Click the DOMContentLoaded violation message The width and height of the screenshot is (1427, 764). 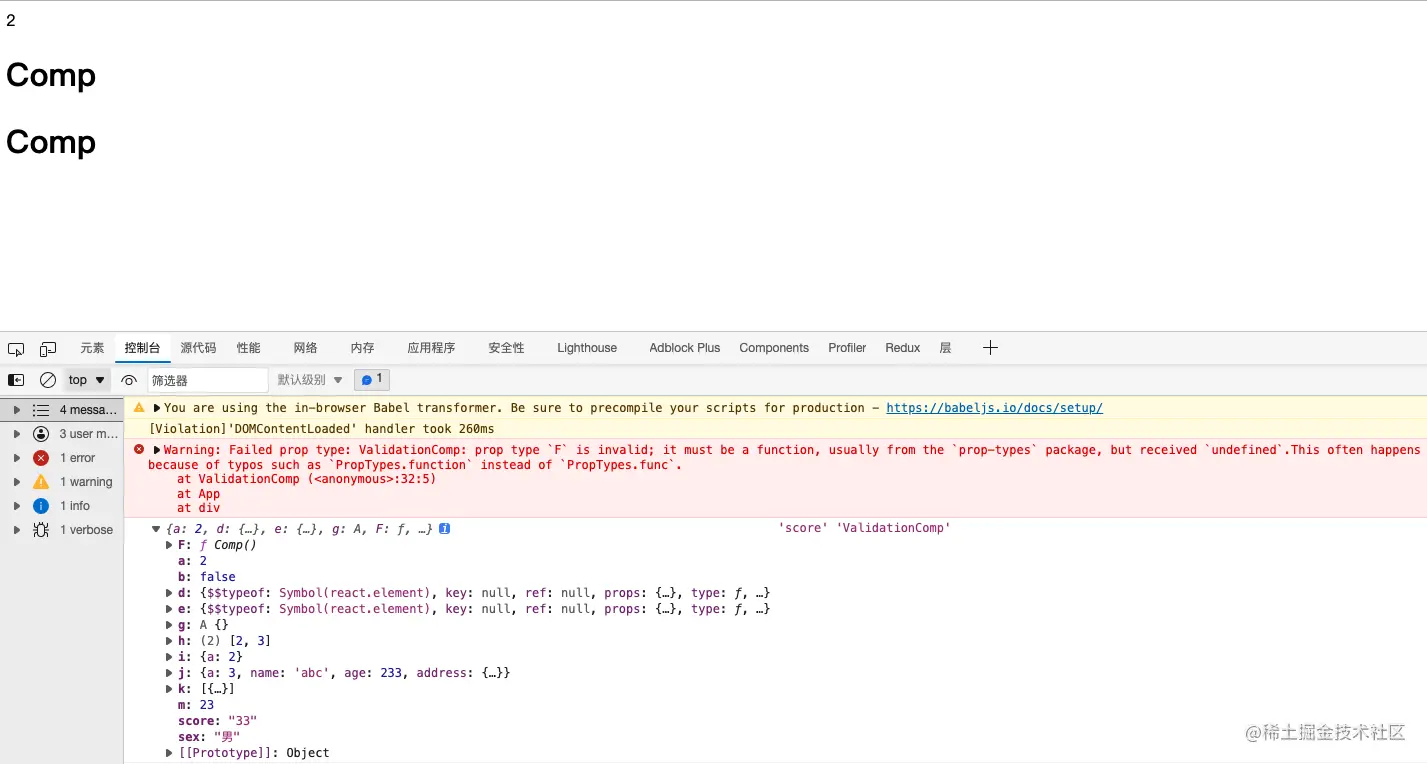coord(322,429)
